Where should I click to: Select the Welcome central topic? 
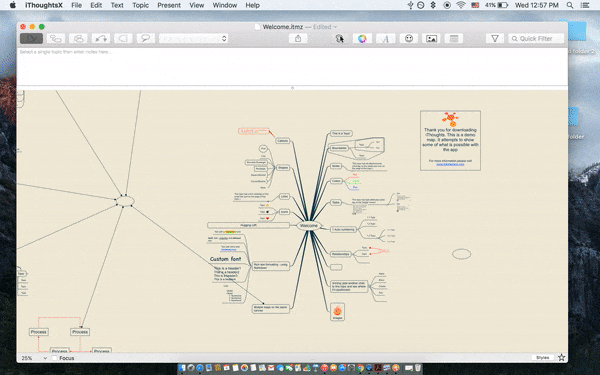click(x=309, y=225)
